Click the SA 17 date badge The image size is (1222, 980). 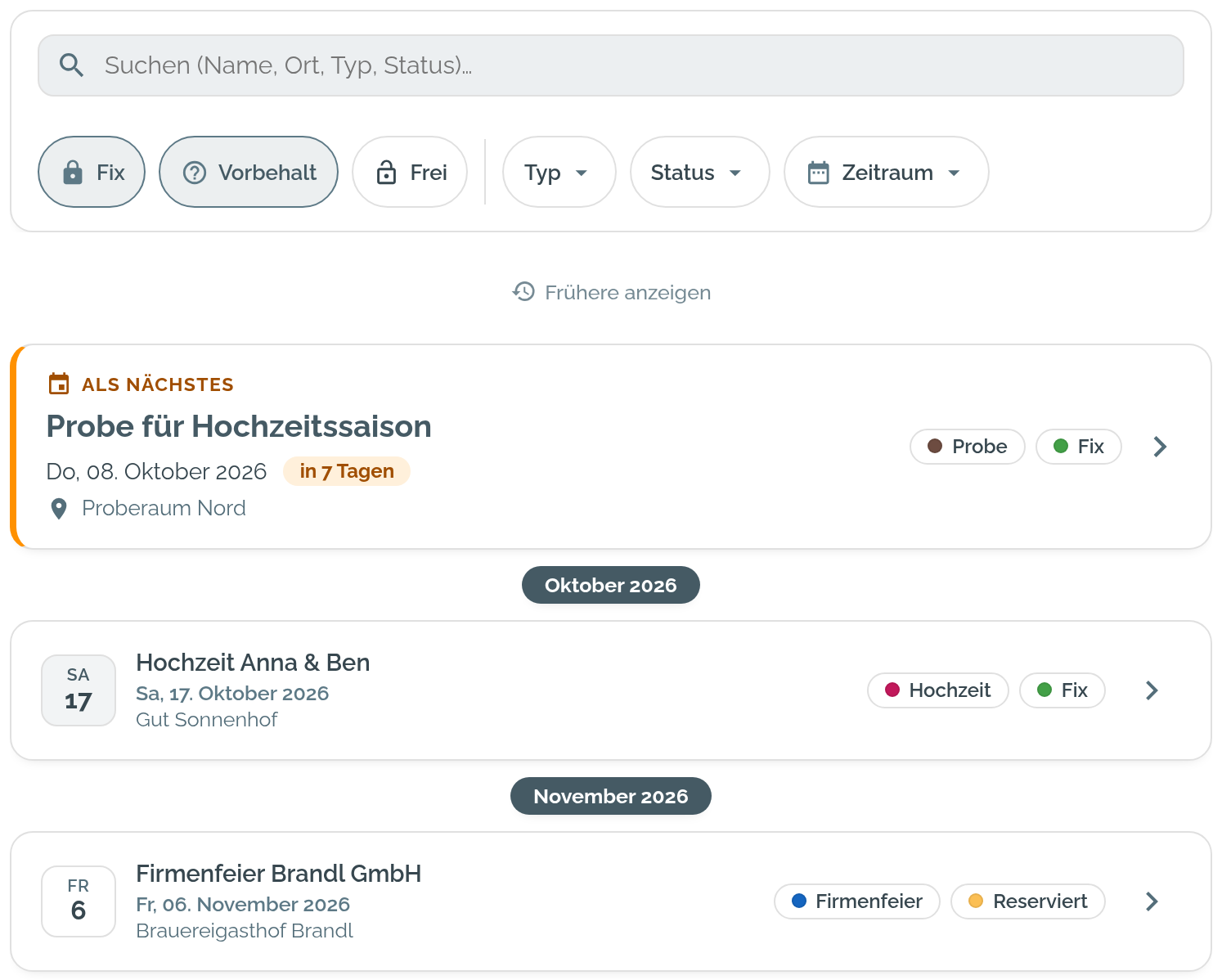click(79, 690)
